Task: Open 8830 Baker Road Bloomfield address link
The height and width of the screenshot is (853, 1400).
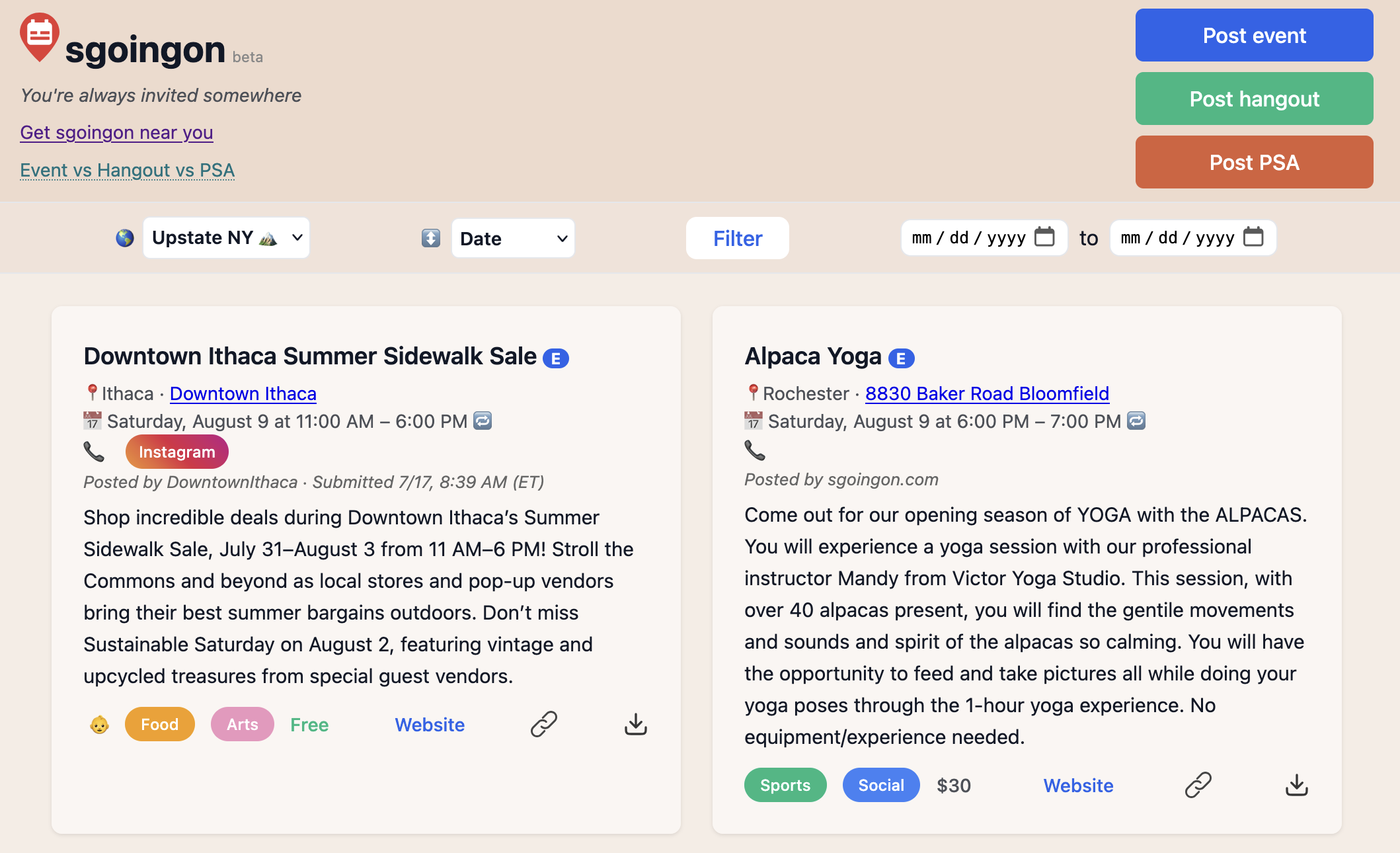Action: pos(987,393)
